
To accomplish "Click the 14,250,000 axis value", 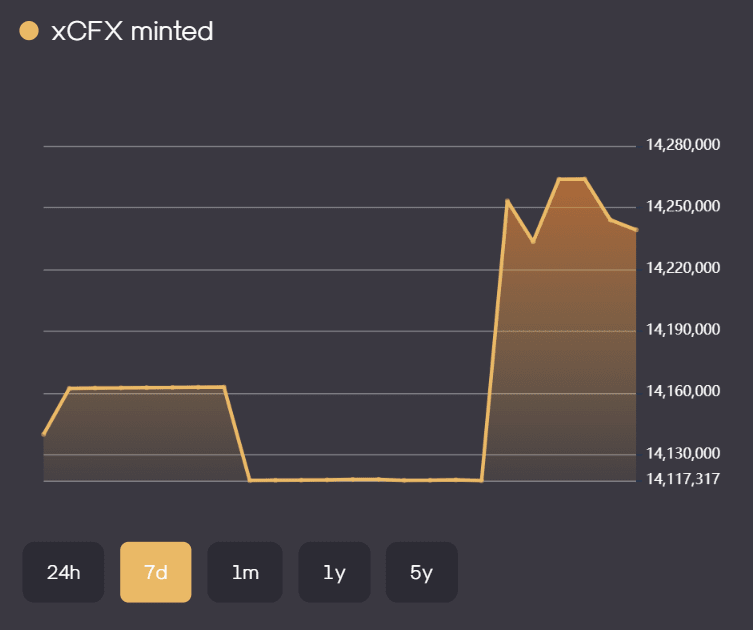I will click(682, 206).
